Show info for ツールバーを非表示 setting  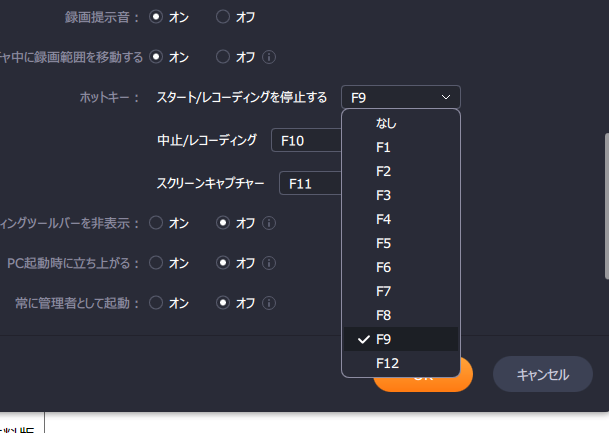(x=269, y=223)
